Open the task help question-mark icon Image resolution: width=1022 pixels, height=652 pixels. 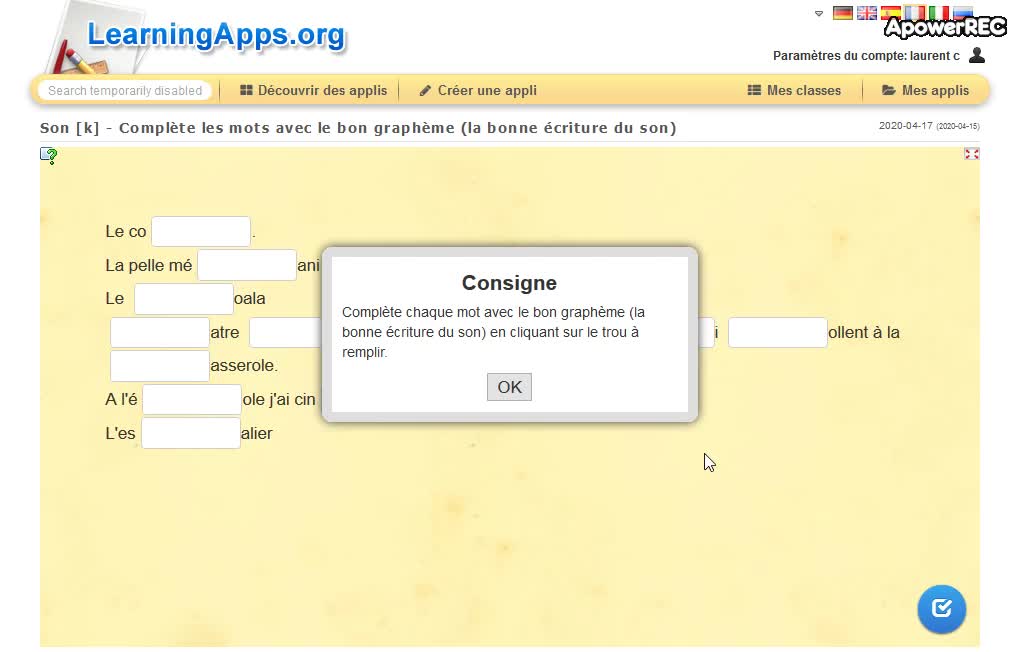tap(48, 155)
